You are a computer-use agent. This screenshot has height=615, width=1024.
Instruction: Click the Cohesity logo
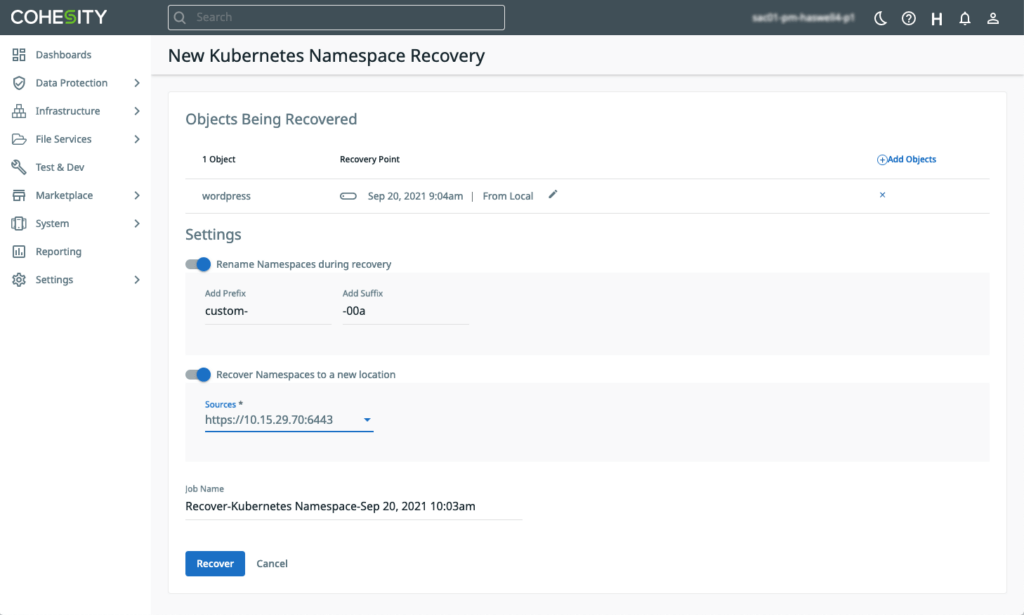[59, 17]
